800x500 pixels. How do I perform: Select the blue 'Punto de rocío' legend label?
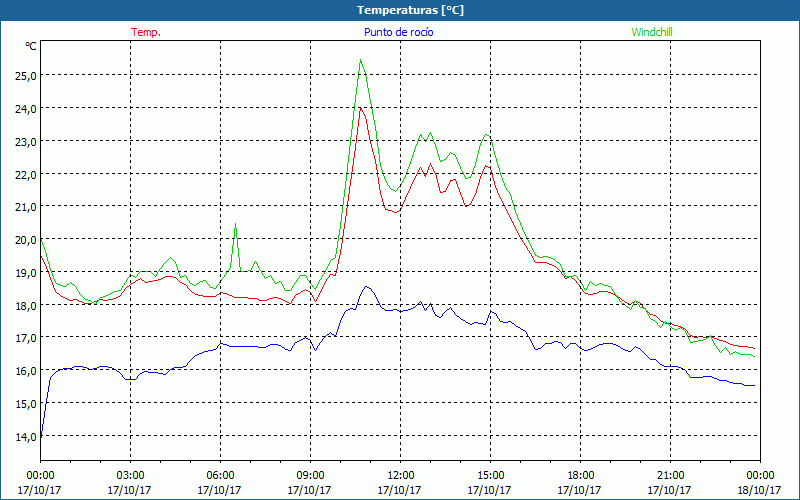[398, 32]
